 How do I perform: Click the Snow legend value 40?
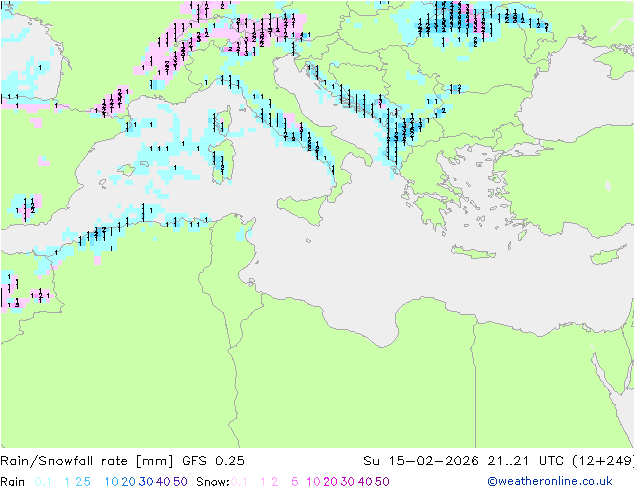[x=365, y=482]
